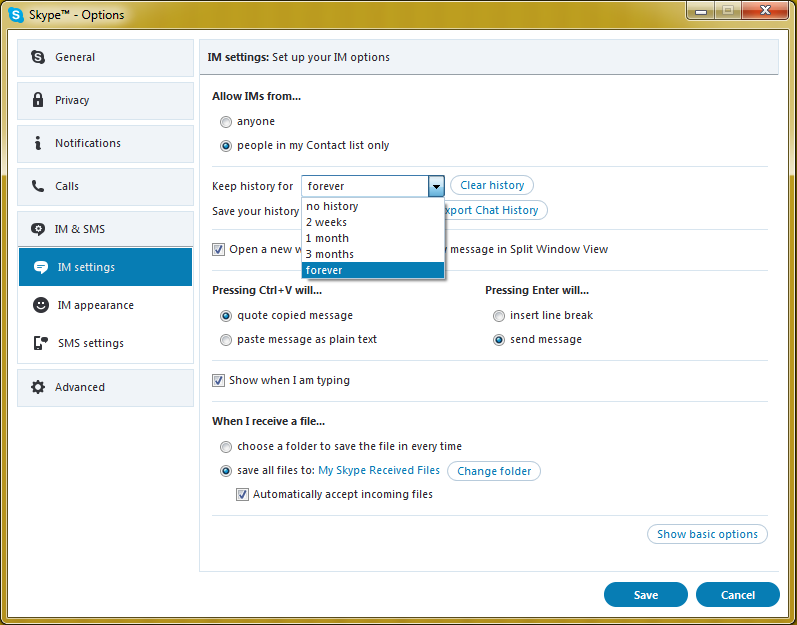Open the My Skype Received Files link
This screenshot has width=797, height=625.
point(378,470)
